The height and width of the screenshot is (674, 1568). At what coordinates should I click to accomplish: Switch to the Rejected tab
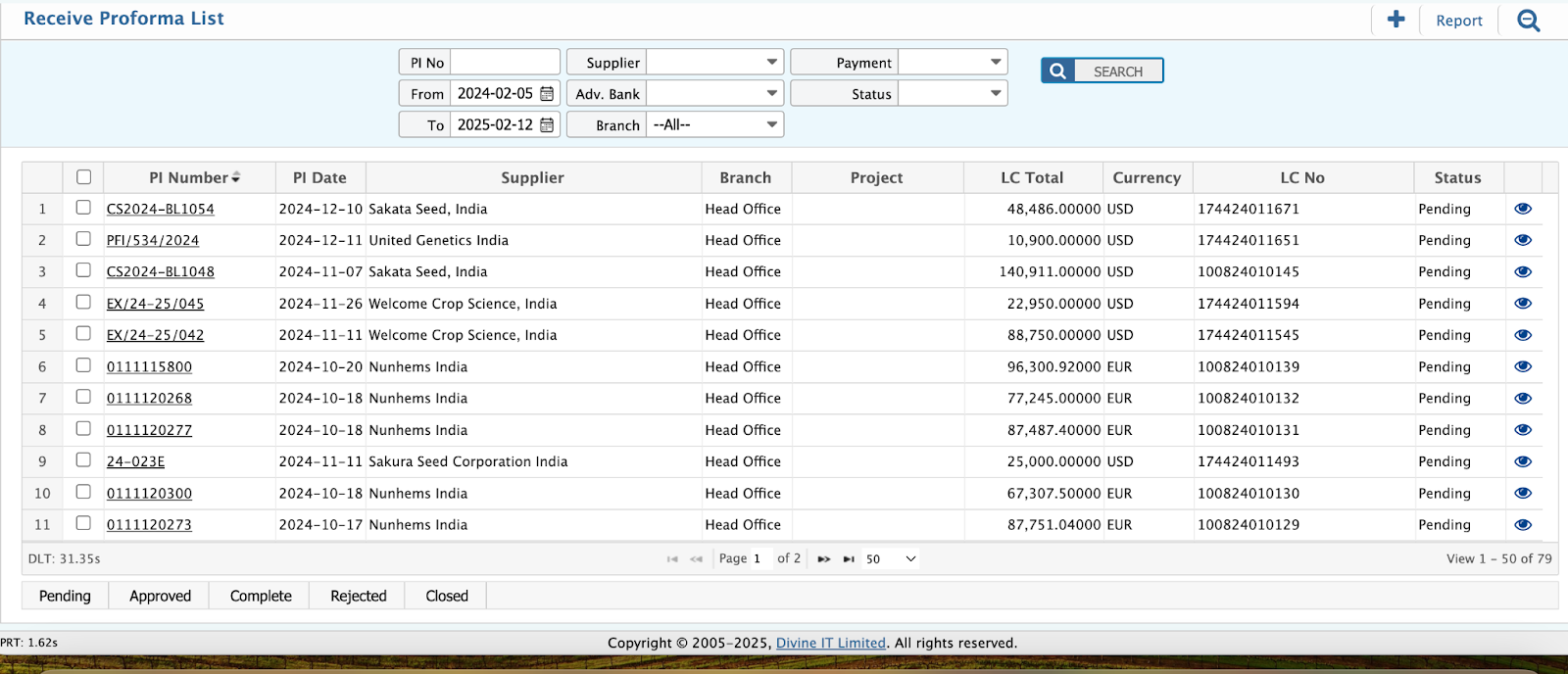click(359, 596)
